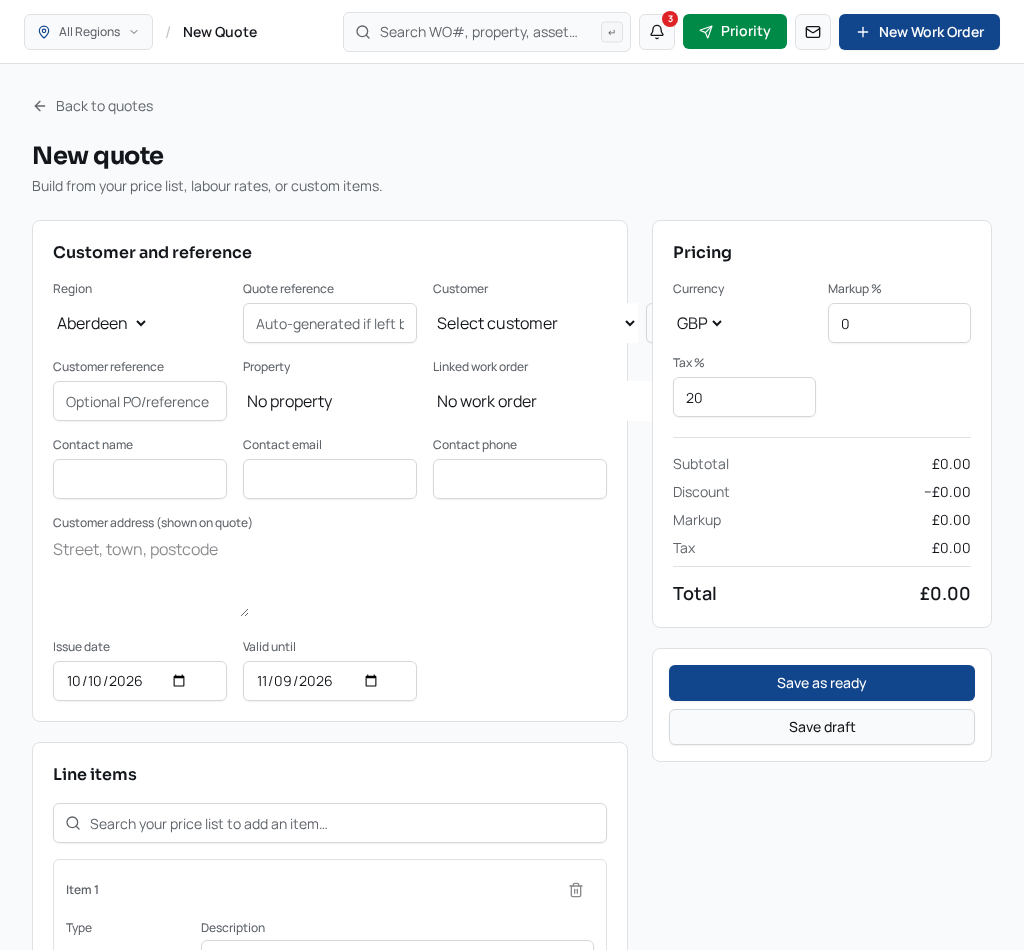Click the Subtotal label
1024x950 pixels.
tap(701, 464)
